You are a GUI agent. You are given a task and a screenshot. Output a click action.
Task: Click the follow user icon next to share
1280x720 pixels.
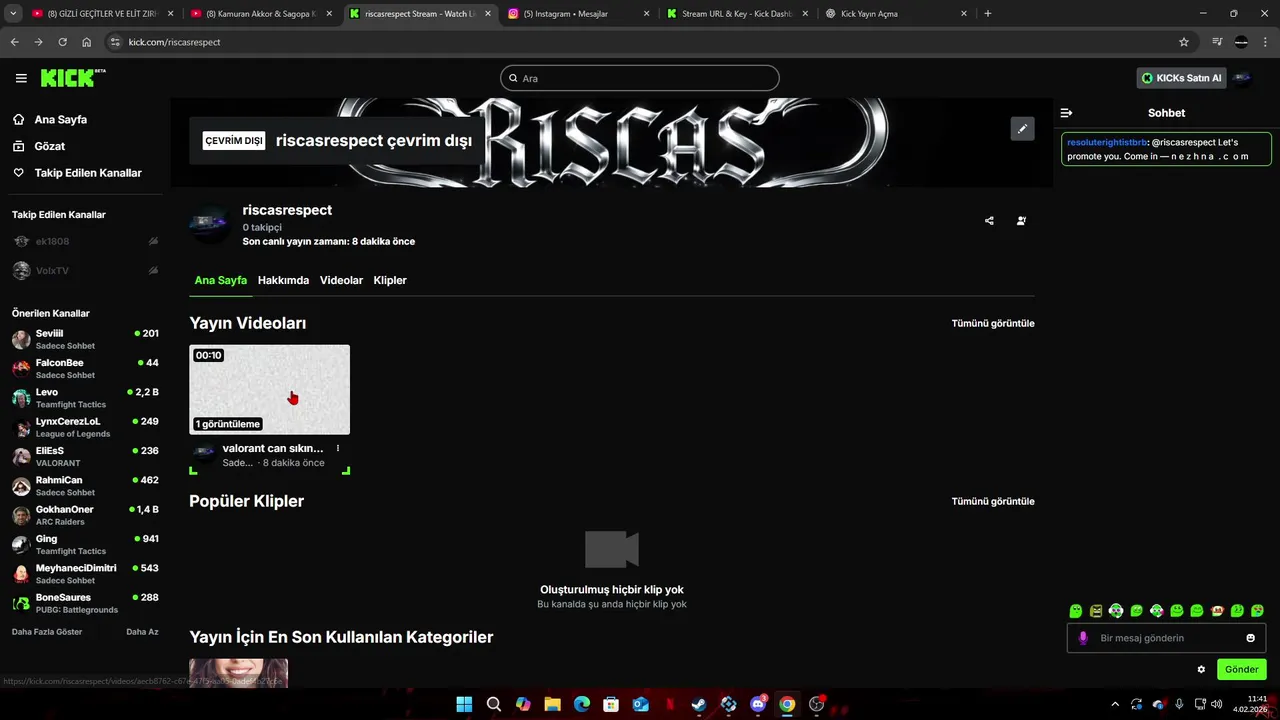pyautogui.click(x=1021, y=221)
